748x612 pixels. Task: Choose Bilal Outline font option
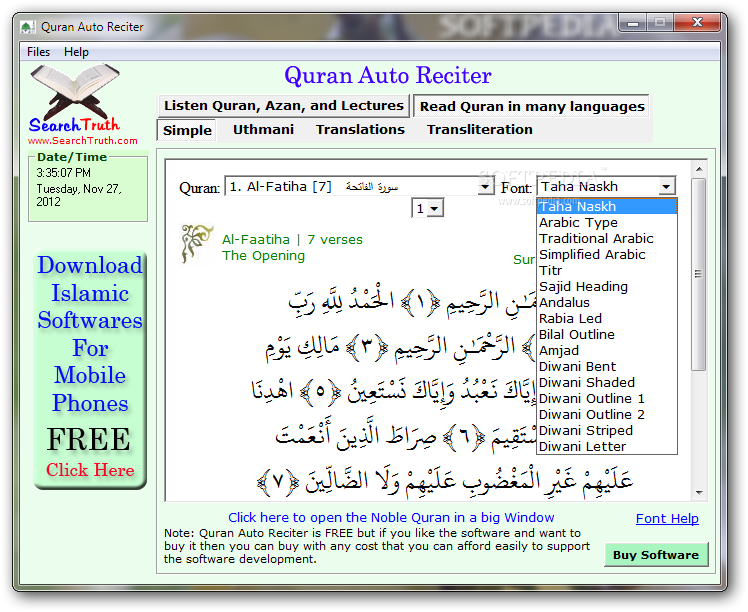607,334
